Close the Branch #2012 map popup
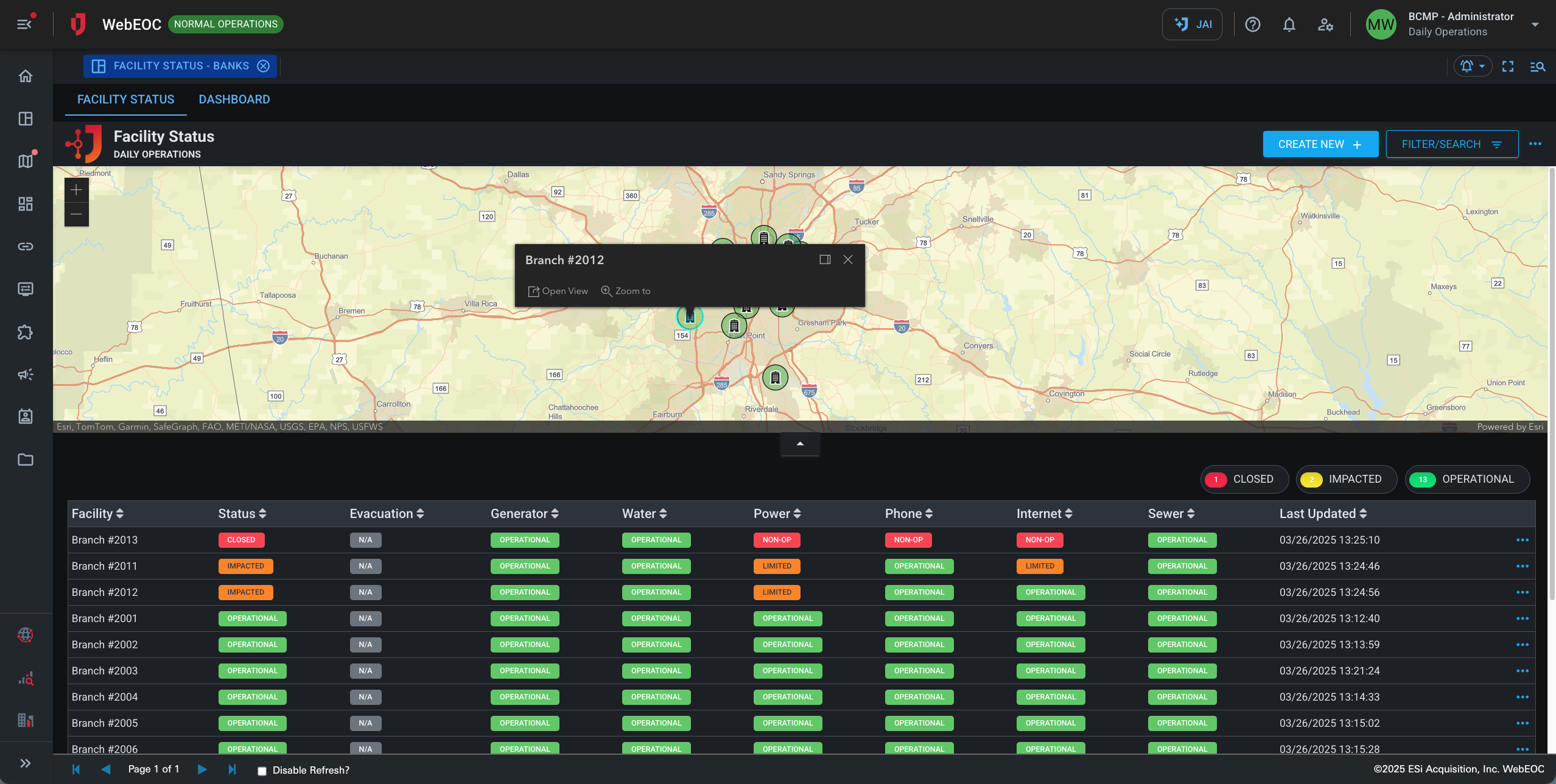 pos(848,260)
